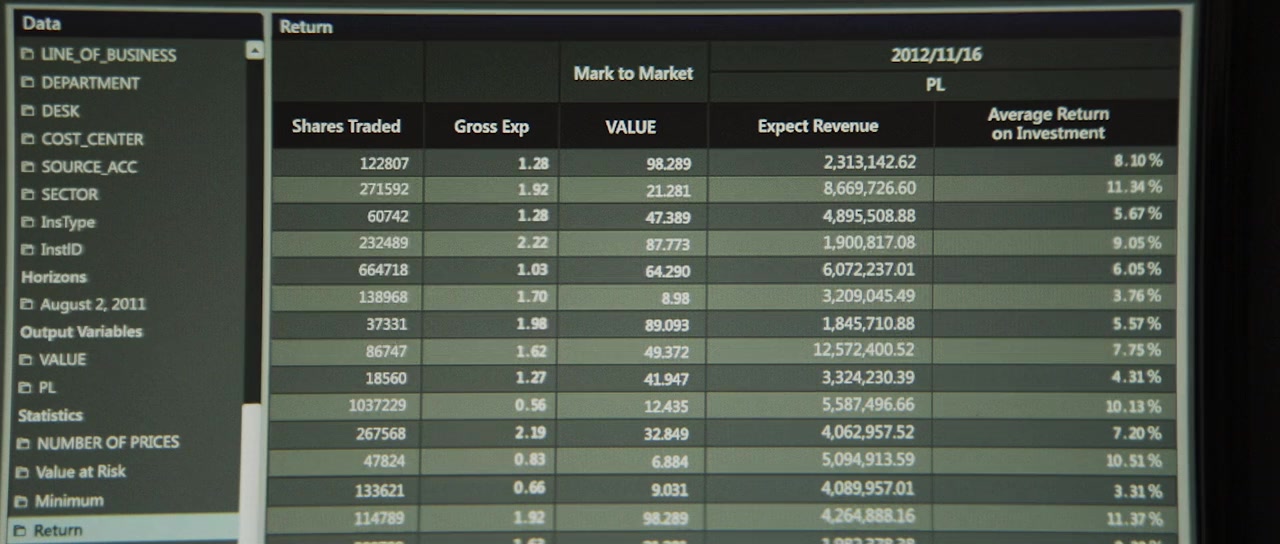Select the InstID item in Data panel

[60, 249]
